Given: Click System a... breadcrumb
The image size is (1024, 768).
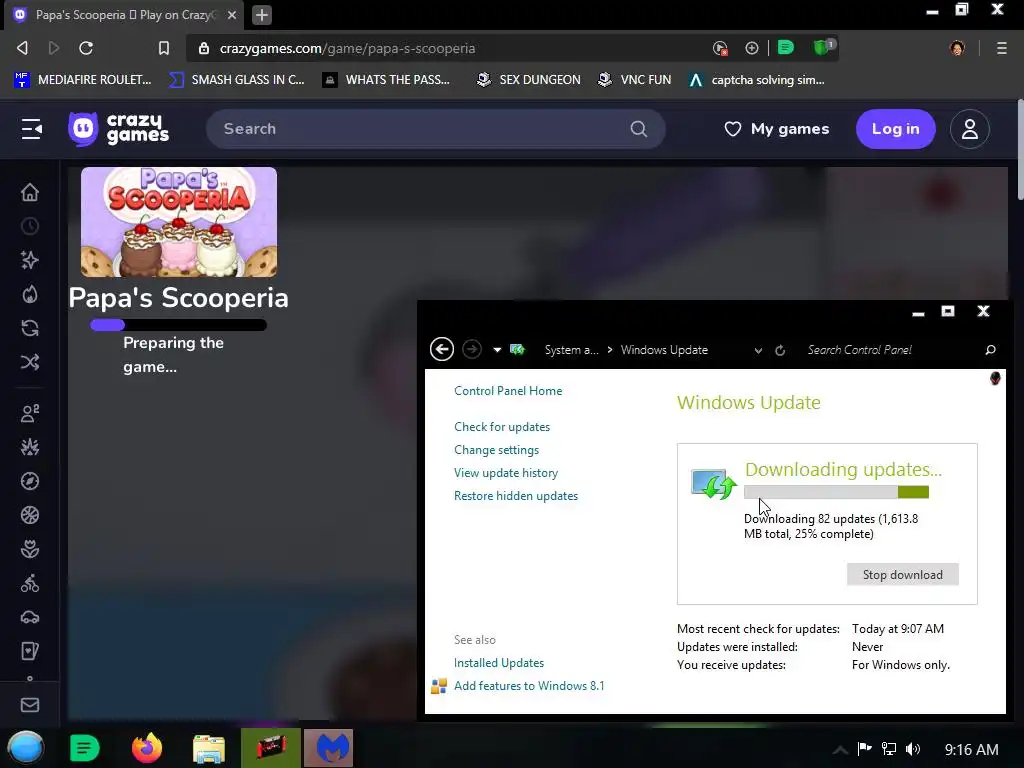Looking at the screenshot, I should (x=571, y=349).
